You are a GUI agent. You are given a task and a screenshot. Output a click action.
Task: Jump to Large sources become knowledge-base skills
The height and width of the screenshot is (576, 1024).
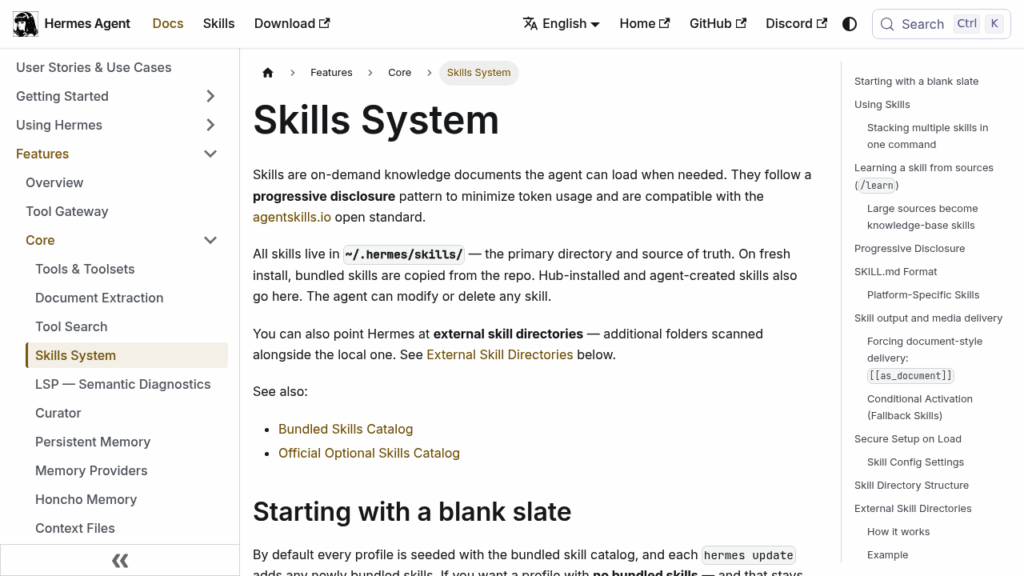(x=922, y=217)
